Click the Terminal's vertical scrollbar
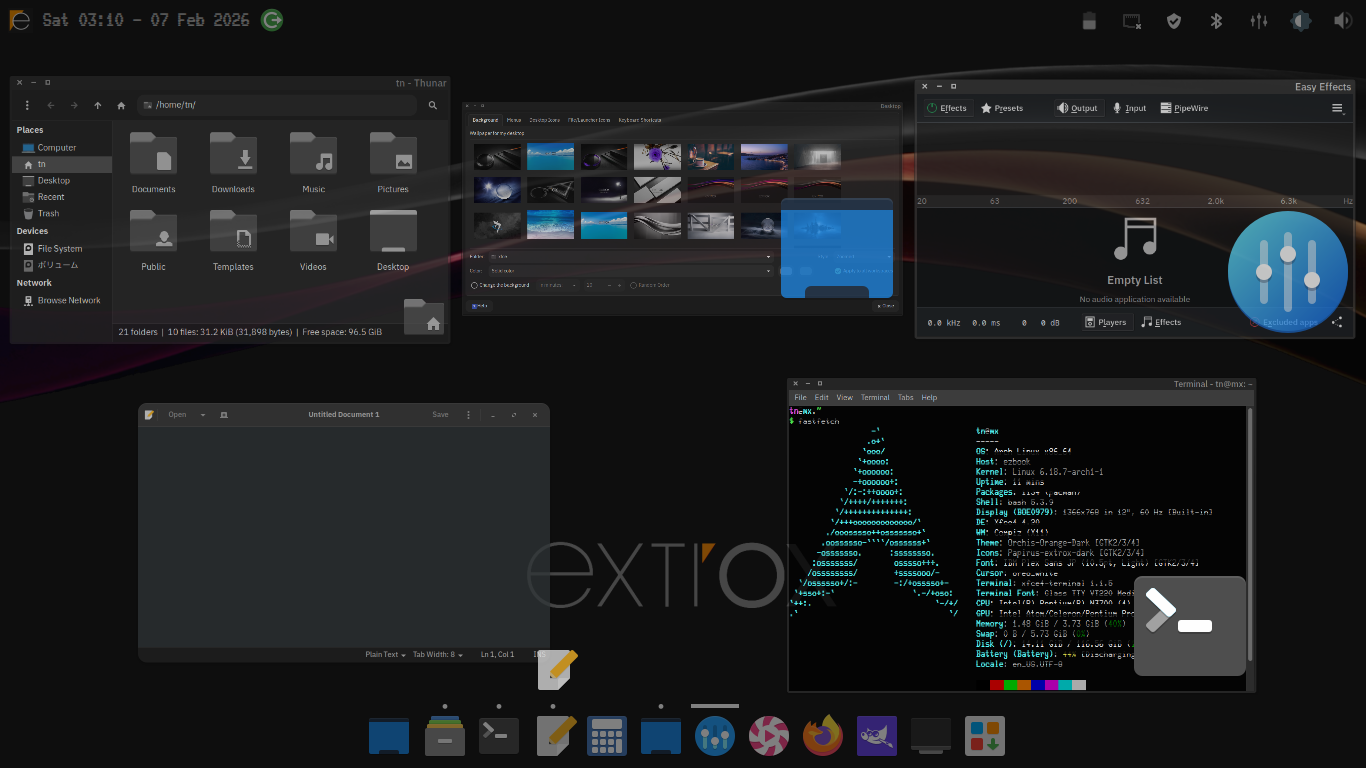 1249,533
